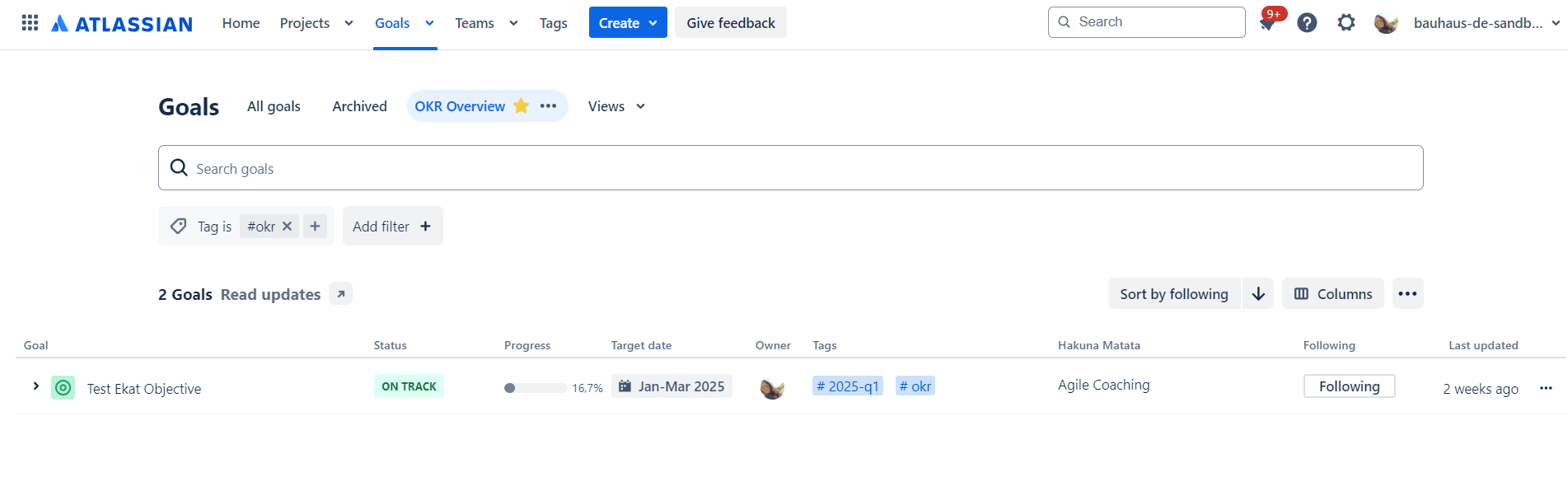Reverse sort direction arrow
This screenshot has height=477, width=1568.
coord(1258,293)
